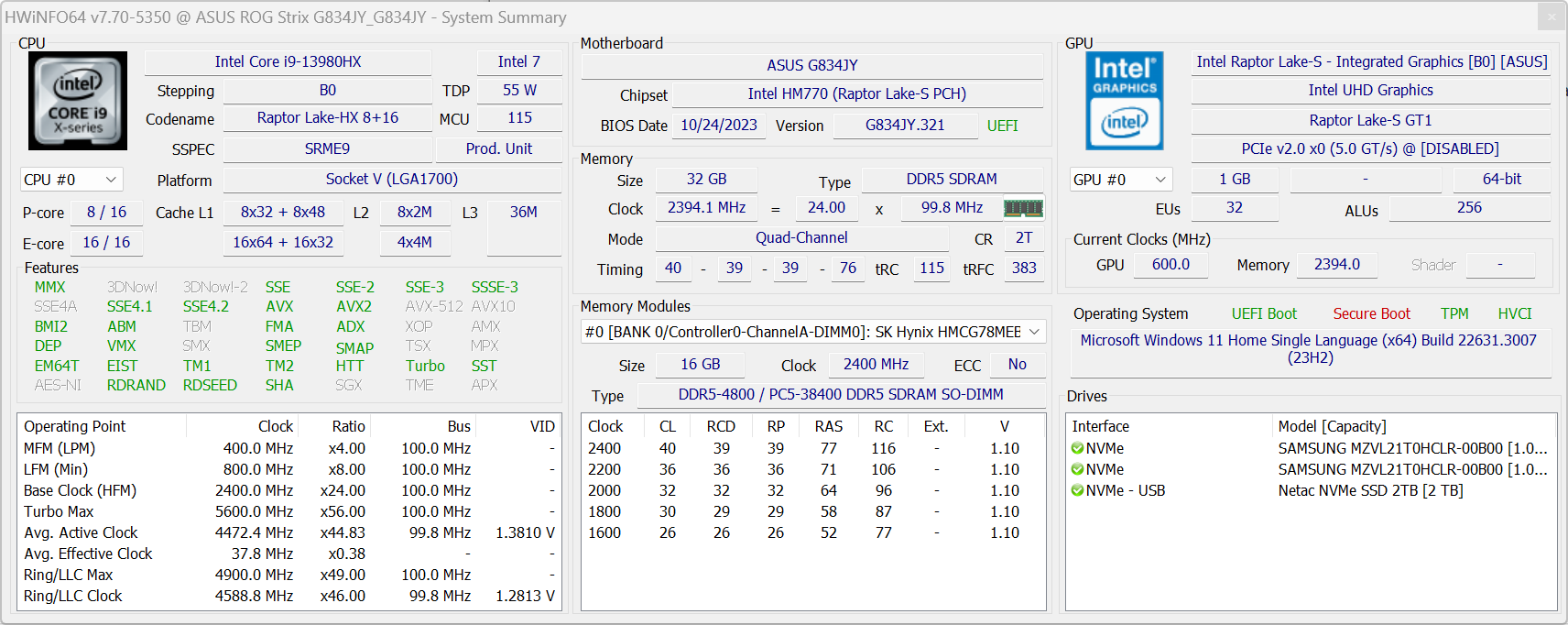Click the Intel HM770 chipset field
Image resolution: width=1568 pixels, height=625 pixels.
pyautogui.click(x=856, y=93)
